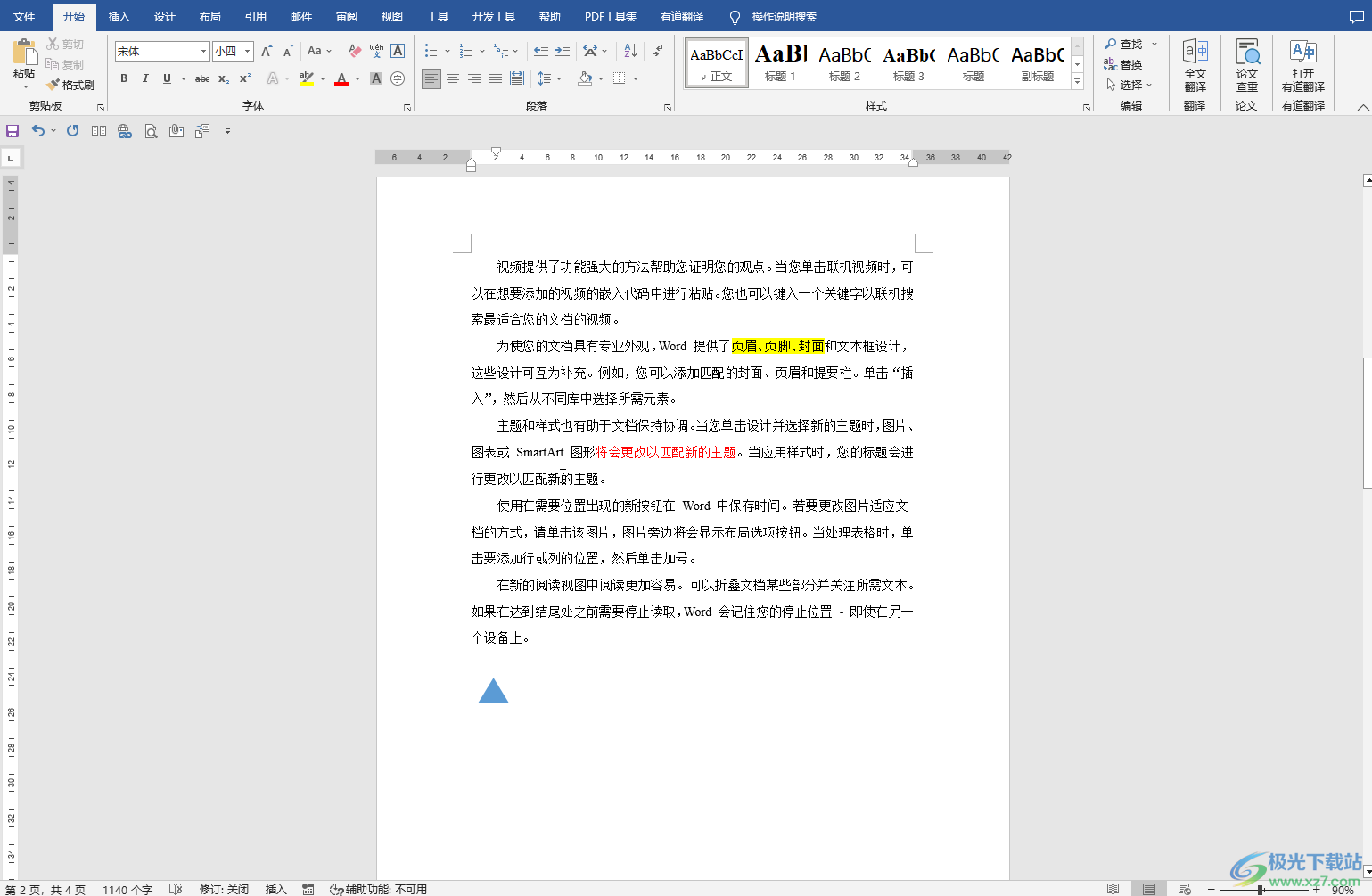Apply the character border icon
The height and width of the screenshot is (896, 1372).
pyautogui.click(x=398, y=51)
